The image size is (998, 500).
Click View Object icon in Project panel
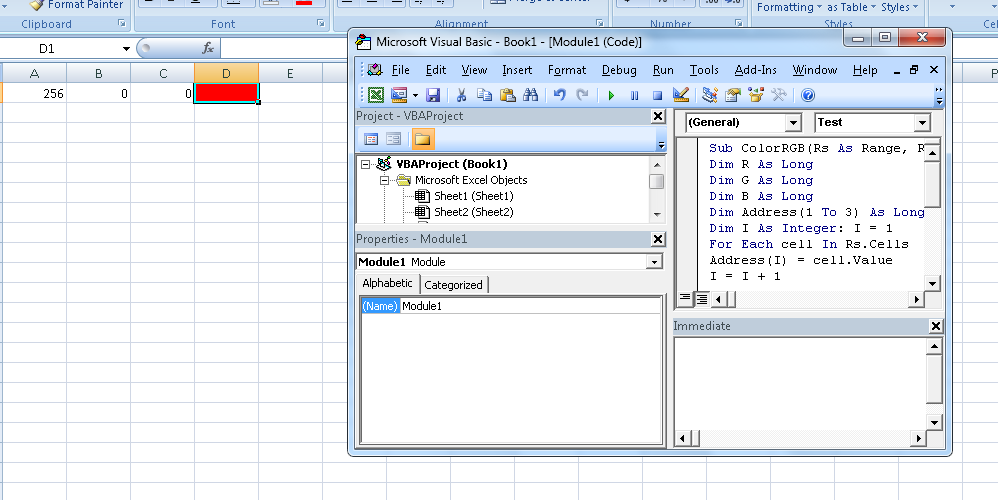click(393, 139)
